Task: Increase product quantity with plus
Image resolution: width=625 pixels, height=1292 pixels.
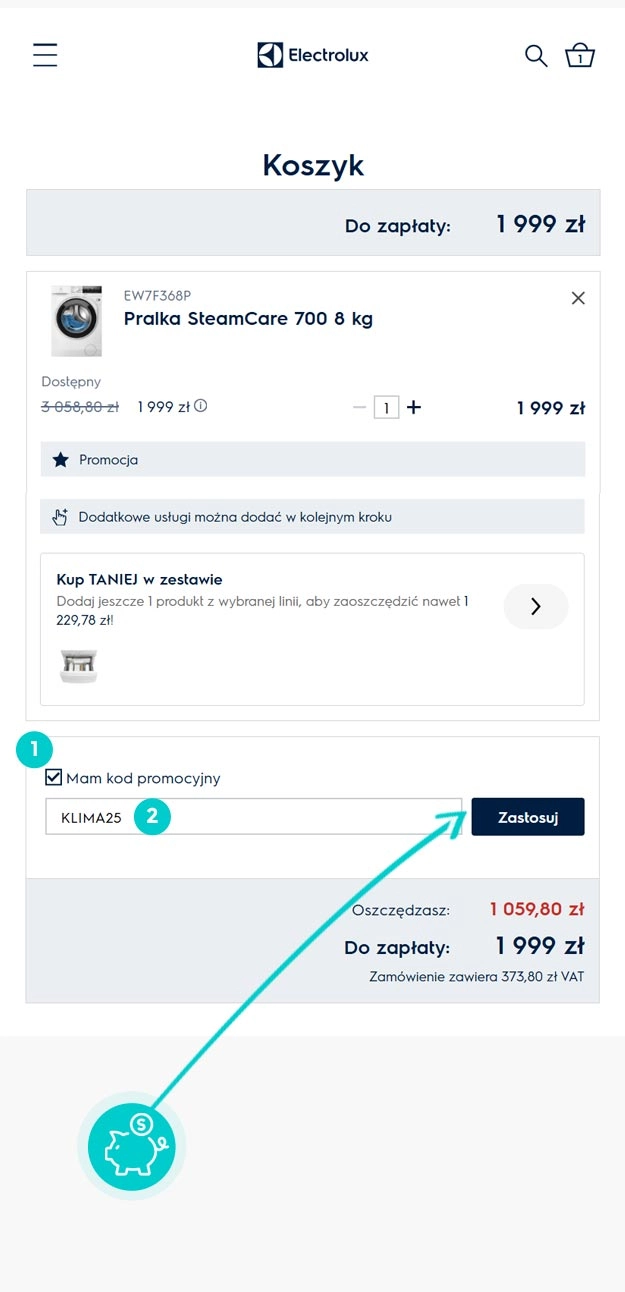Action: click(x=414, y=407)
